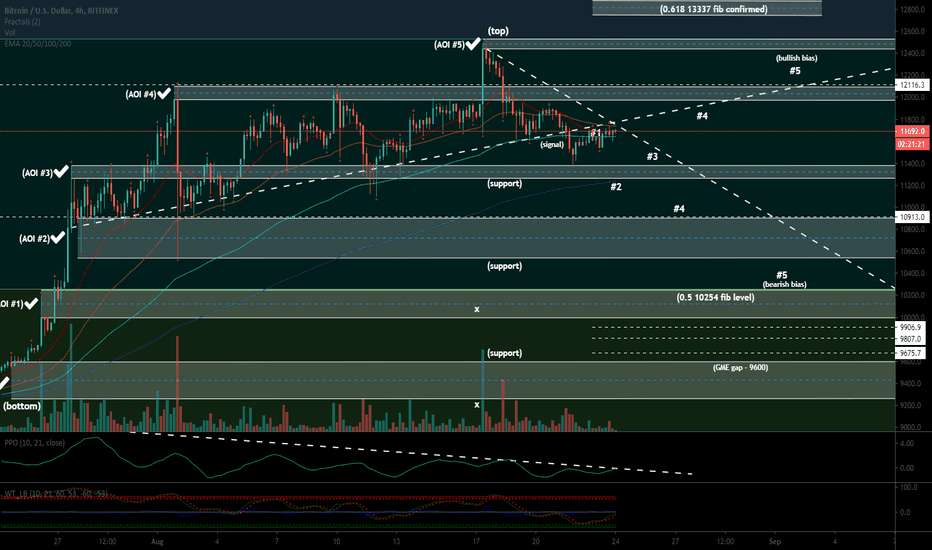Open the WT_LB indicator legend

[x=56, y=494]
